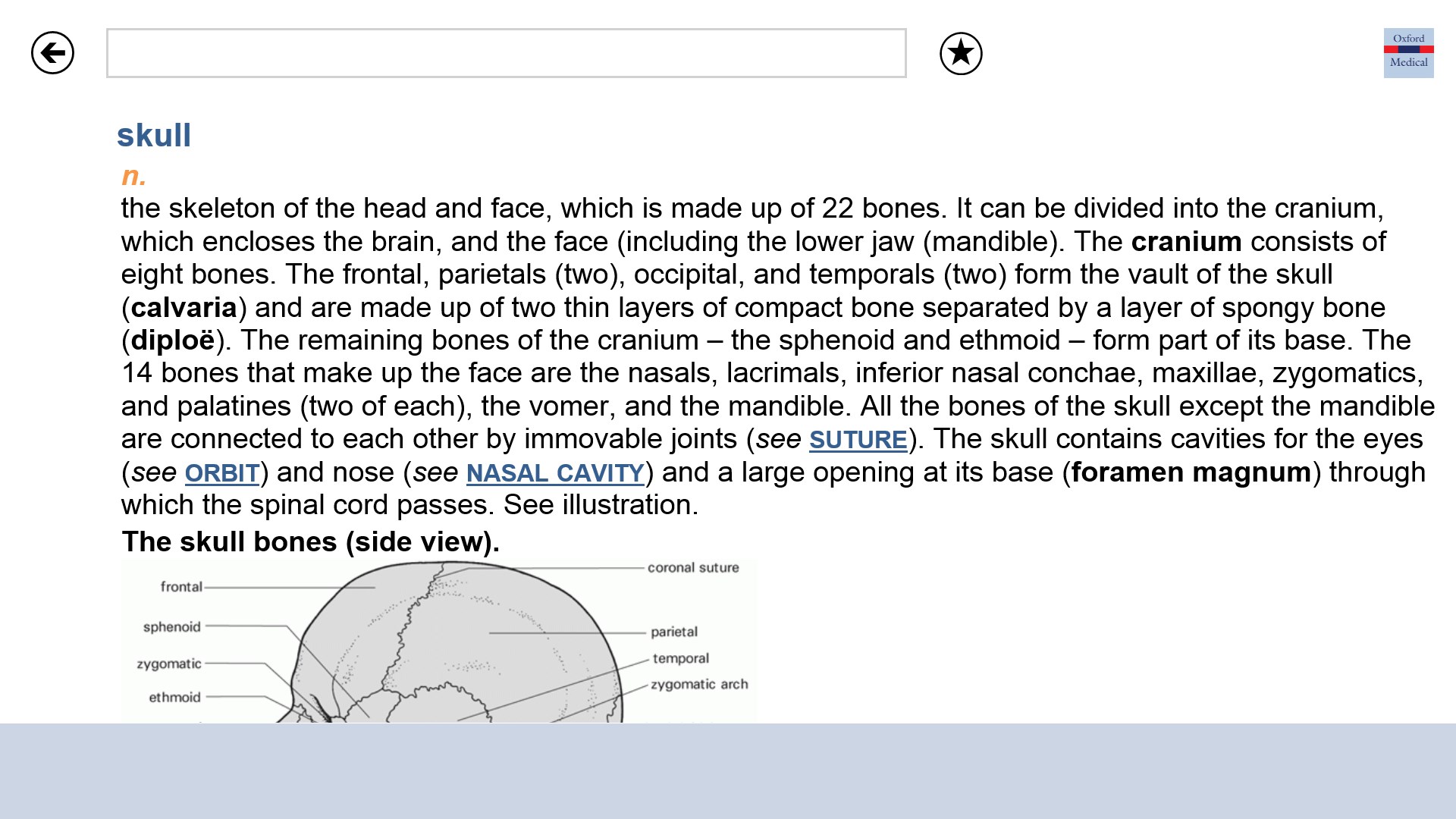The width and height of the screenshot is (1456, 819).
Task: Click the star favorite icon
Action: click(x=961, y=53)
